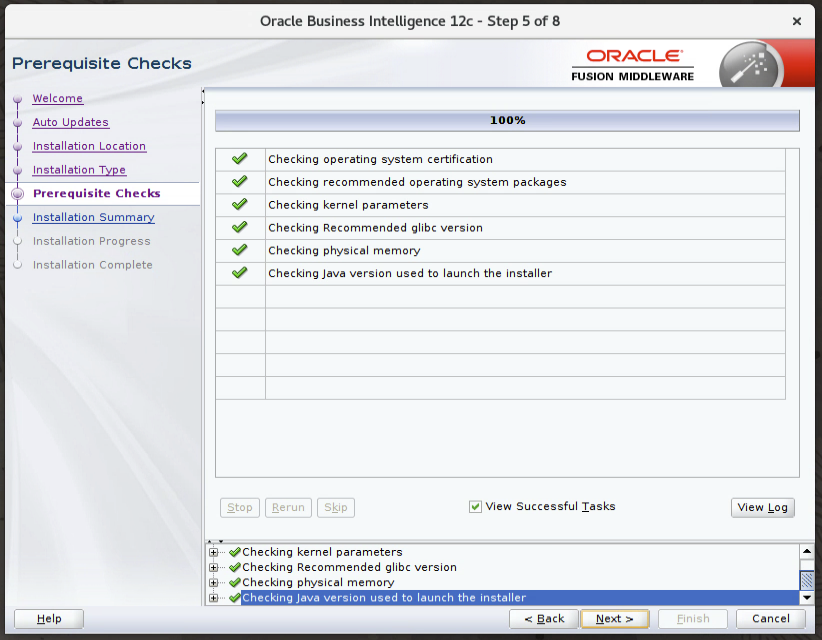Viewport: 822px width, 640px height.
Task: Select 'Checking operating system certification' table row
Action: pos(500,159)
